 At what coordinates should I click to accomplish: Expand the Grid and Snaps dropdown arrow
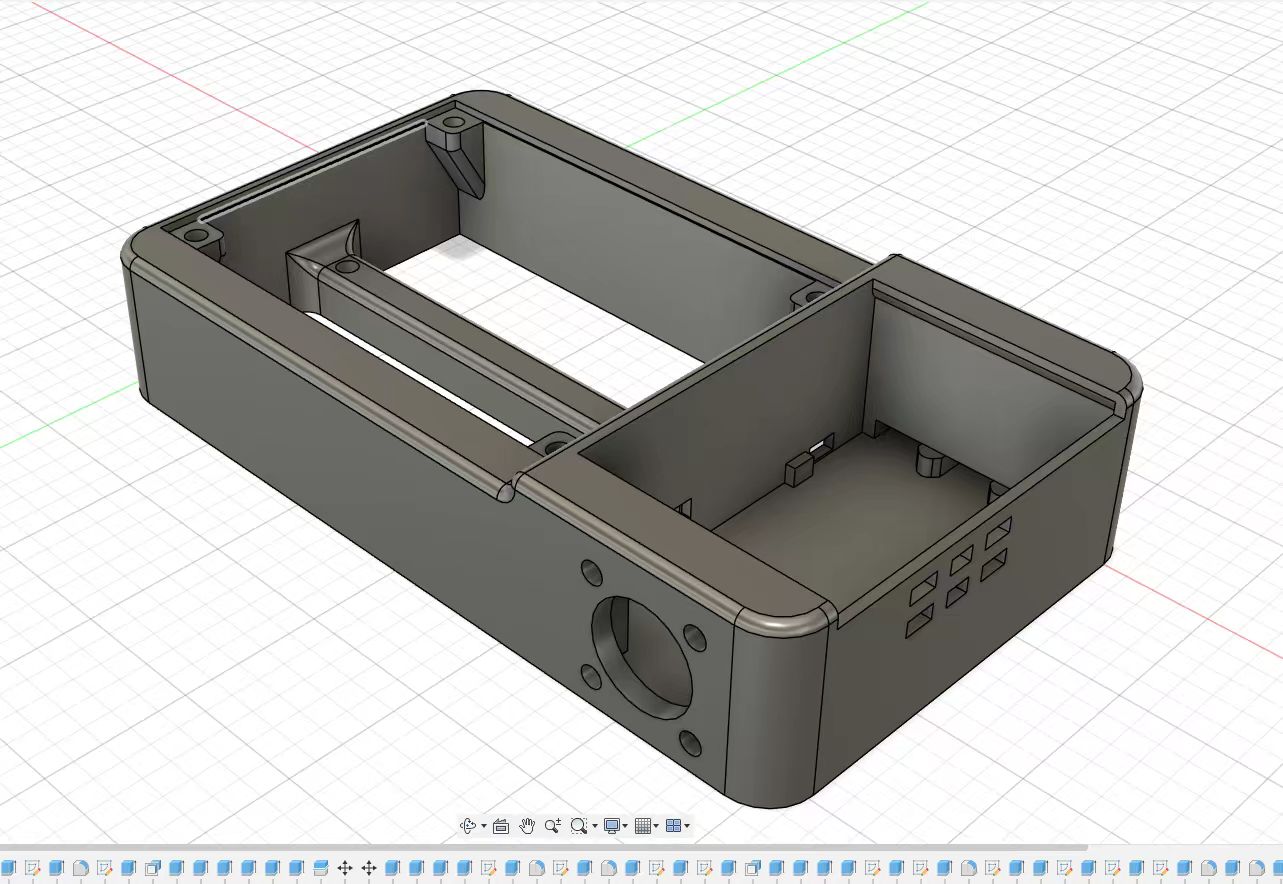(657, 827)
